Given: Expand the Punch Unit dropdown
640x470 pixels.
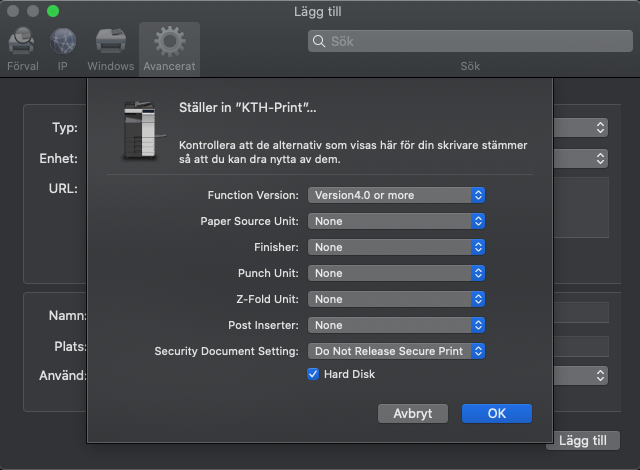Looking at the screenshot, I should click(397, 273).
